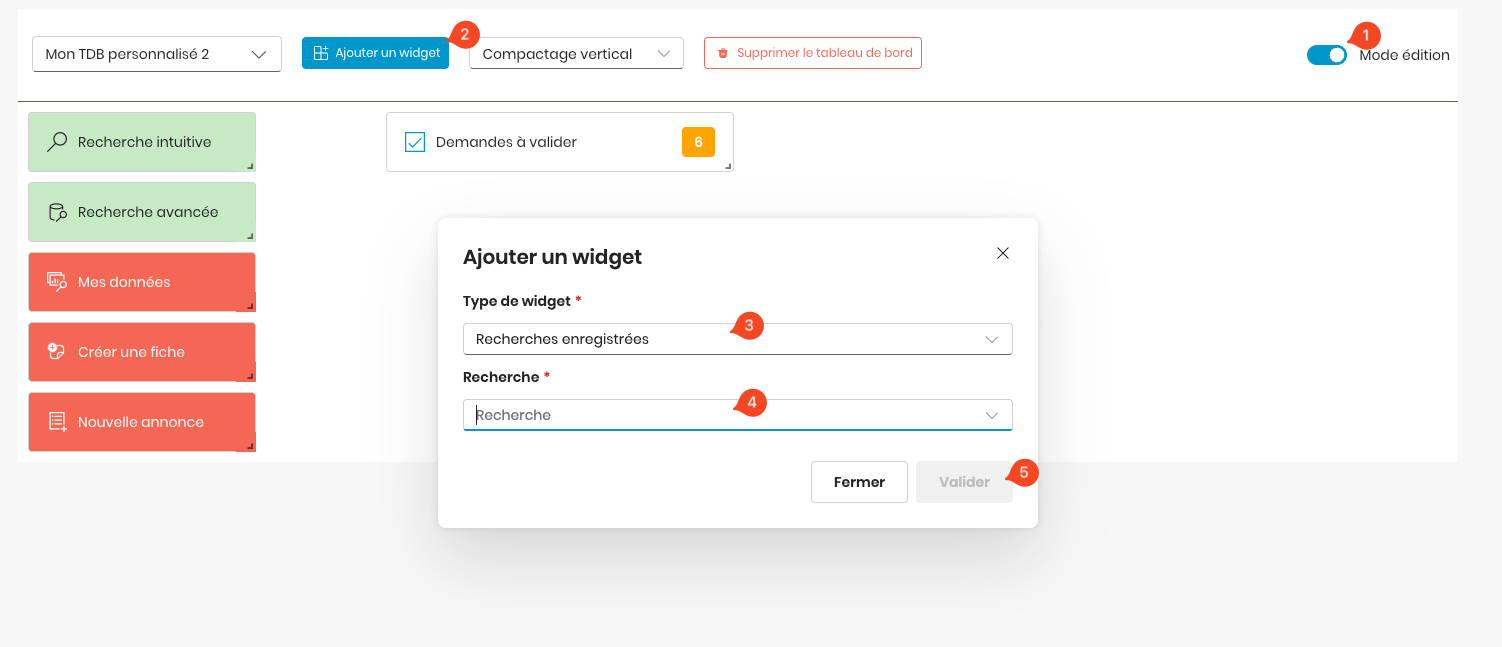This screenshot has width=1502, height=647.
Task: Click resize handle of Demandes à valider widget
Action: click(728, 166)
